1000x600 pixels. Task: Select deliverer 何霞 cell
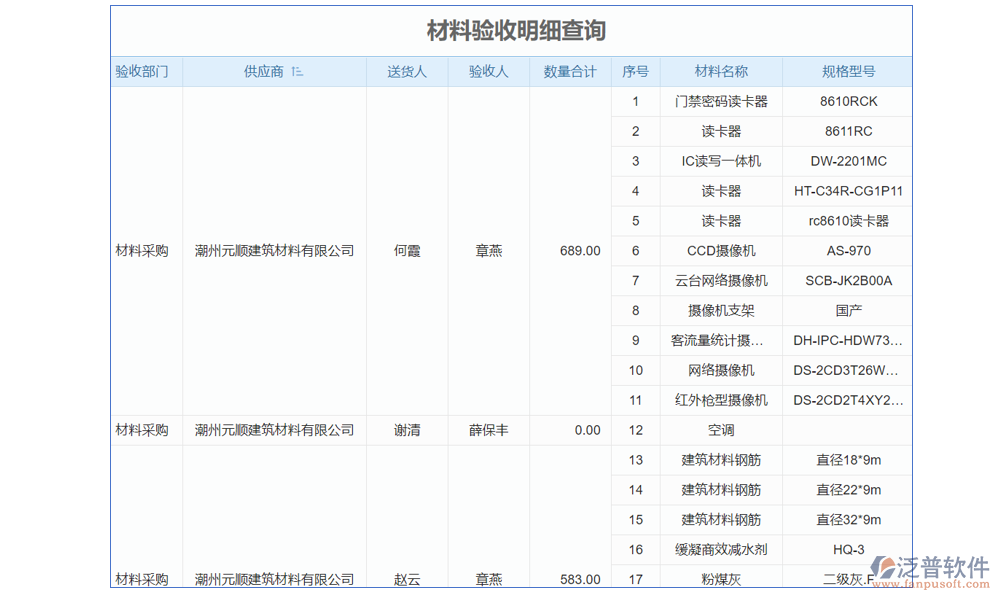407,251
